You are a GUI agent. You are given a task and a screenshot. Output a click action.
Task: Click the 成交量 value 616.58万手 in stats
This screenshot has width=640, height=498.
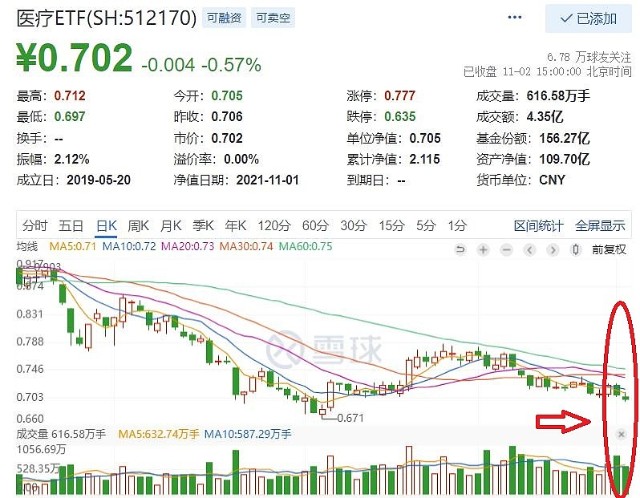pyautogui.click(x=558, y=96)
